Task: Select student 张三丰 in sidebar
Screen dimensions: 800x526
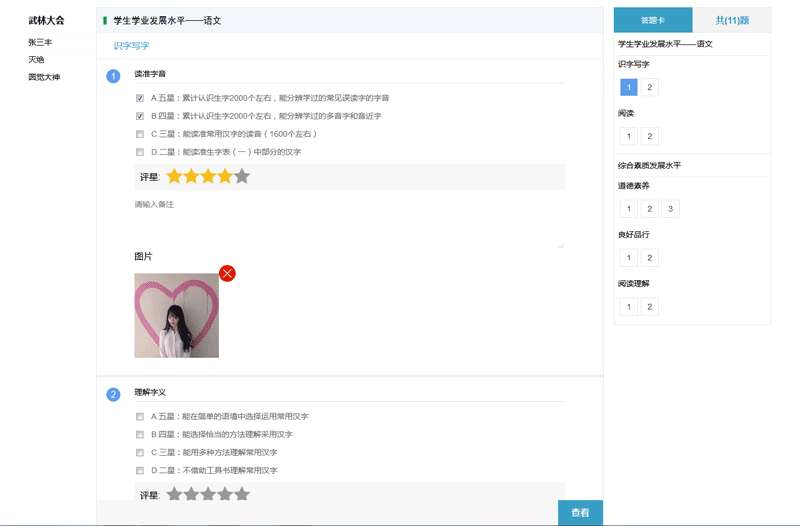Action: pyautogui.click(x=40, y=43)
